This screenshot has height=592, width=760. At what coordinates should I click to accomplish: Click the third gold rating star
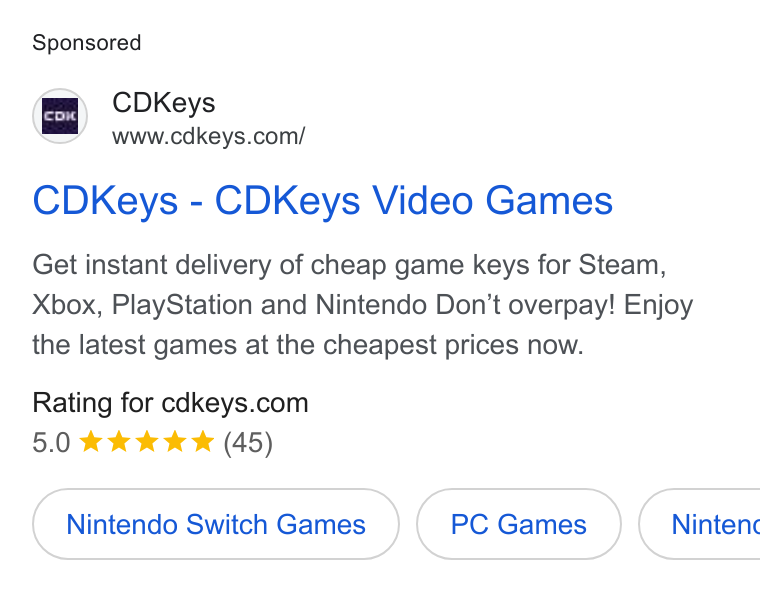click(147, 442)
